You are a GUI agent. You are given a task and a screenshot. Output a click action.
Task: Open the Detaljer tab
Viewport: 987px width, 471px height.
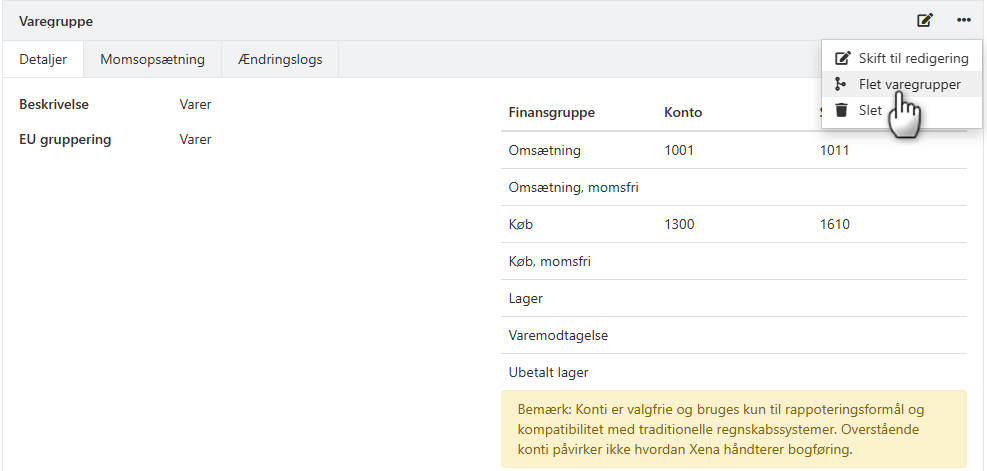tap(43, 59)
